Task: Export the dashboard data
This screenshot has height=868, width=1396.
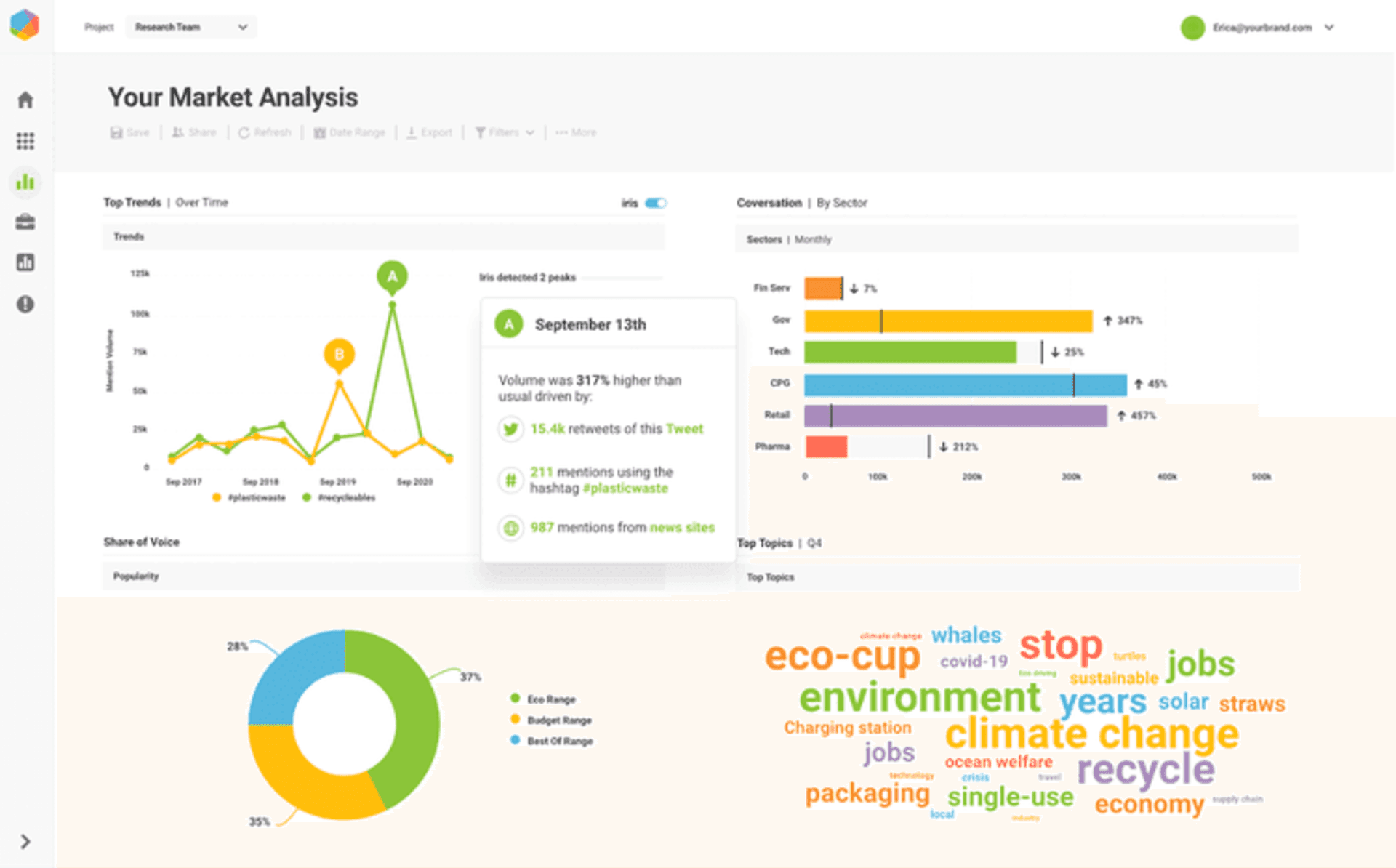Action: click(x=429, y=132)
